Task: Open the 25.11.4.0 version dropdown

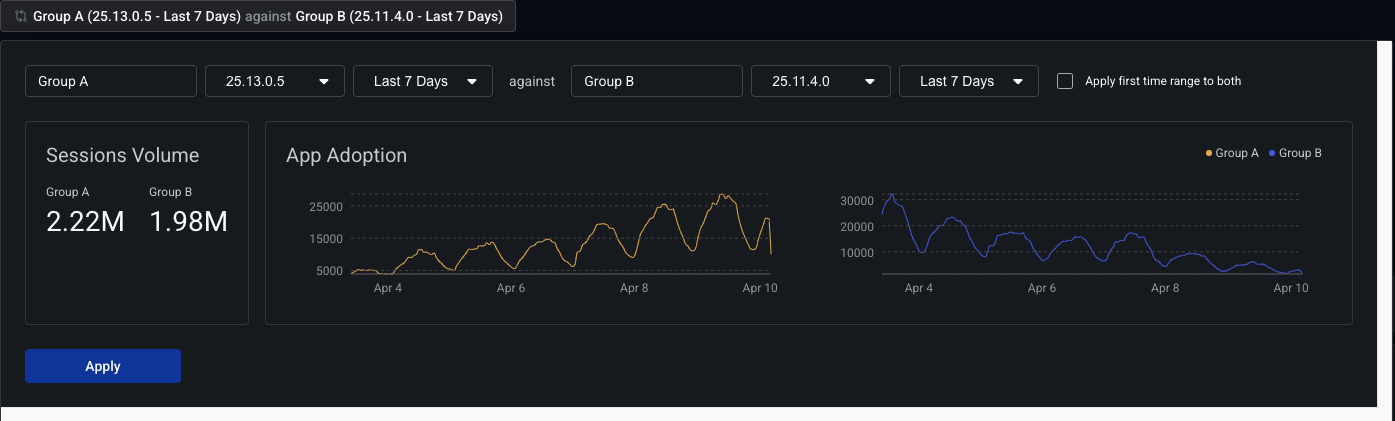Action: coord(820,81)
